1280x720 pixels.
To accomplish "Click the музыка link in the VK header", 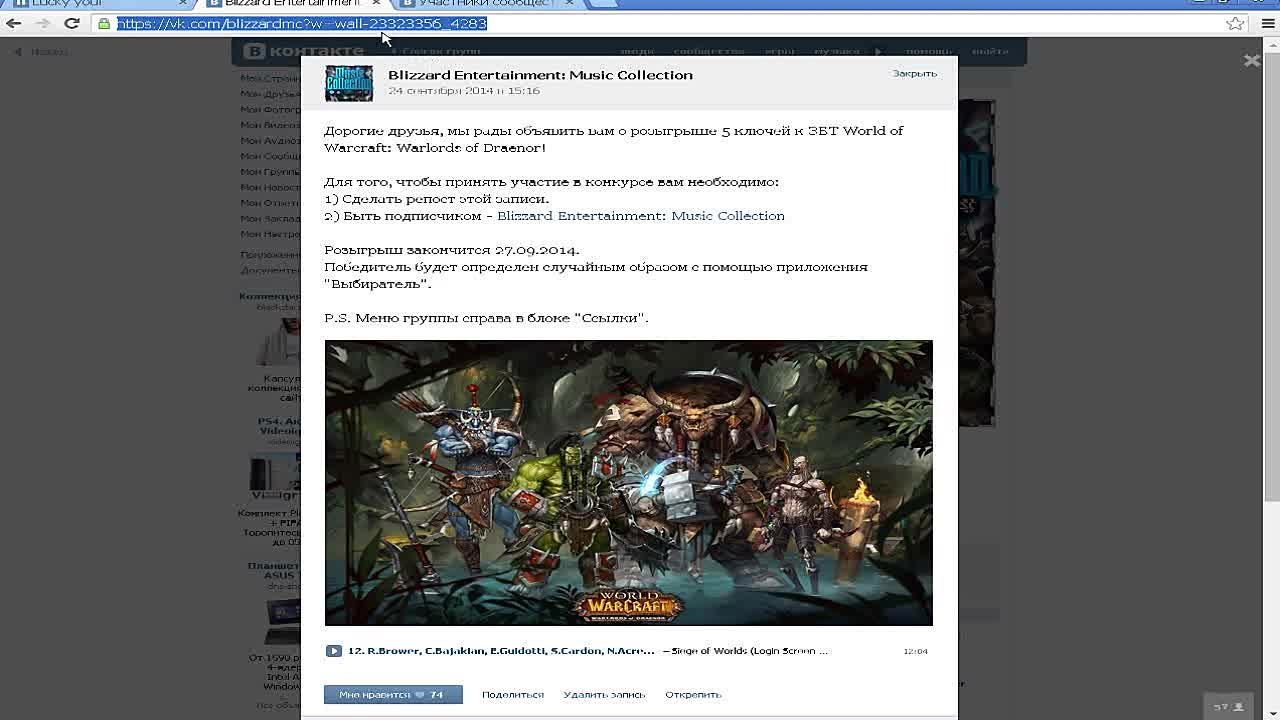I will [x=836, y=51].
